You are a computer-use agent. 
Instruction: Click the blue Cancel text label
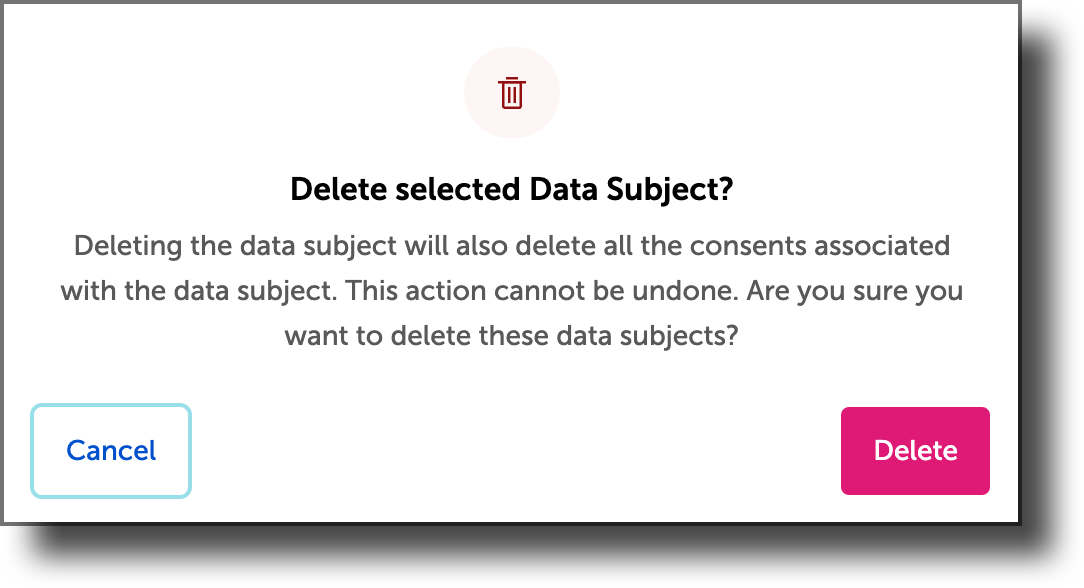(x=110, y=451)
